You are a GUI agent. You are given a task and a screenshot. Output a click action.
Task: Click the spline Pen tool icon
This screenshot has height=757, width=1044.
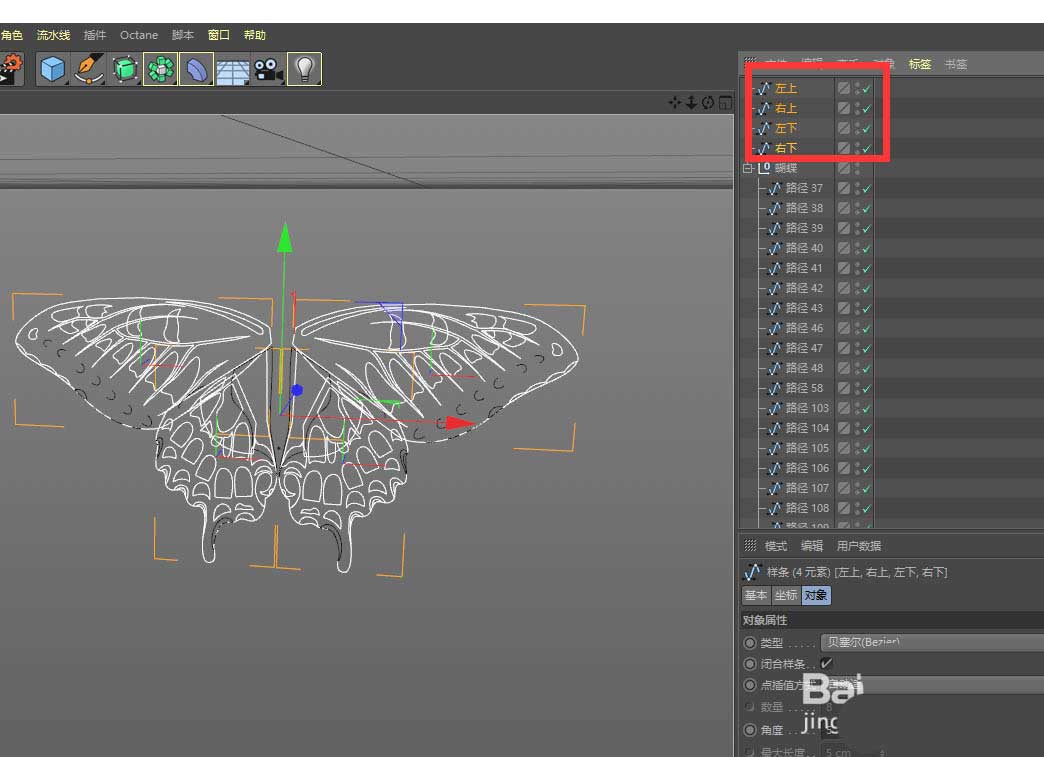89,69
